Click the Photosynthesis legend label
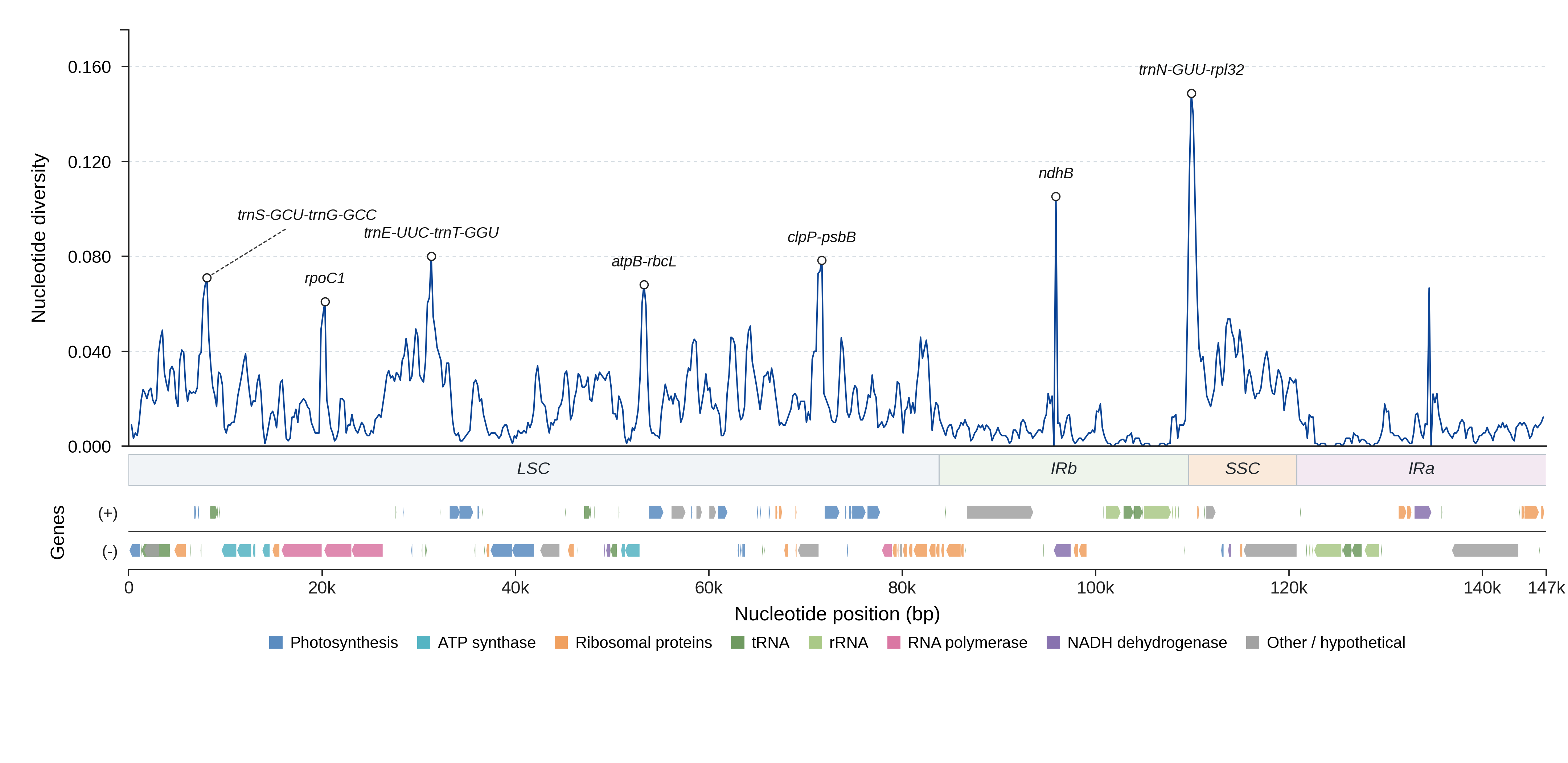The width and height of the screenshot is (1568, 763). pos(344,642)
